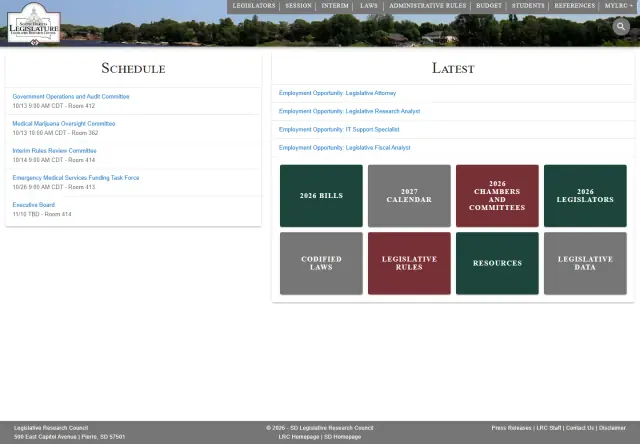Expand the MyLRC dropdown menu
640x444 pixels.
(x=618, y=6)
